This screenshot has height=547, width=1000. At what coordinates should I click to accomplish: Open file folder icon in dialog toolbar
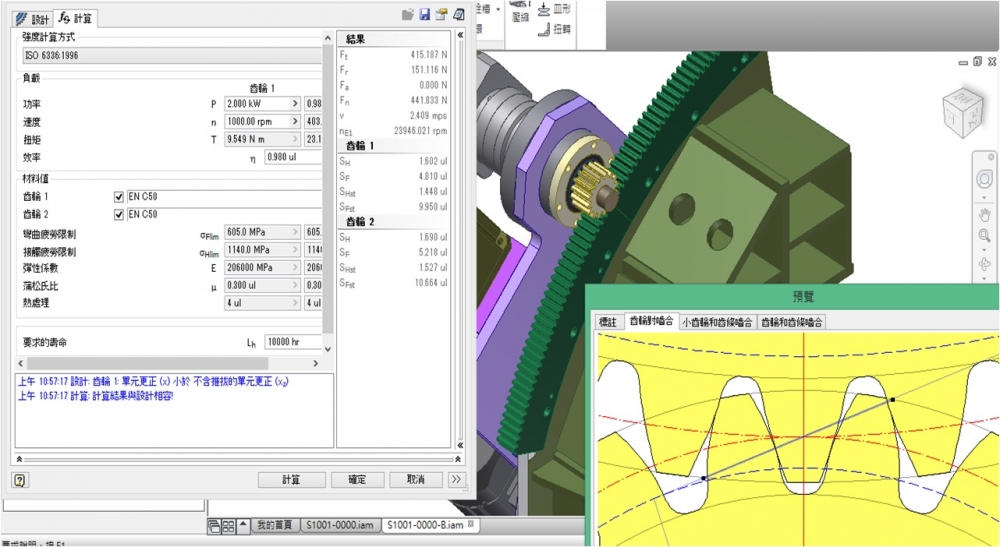[x=408, y=14]
